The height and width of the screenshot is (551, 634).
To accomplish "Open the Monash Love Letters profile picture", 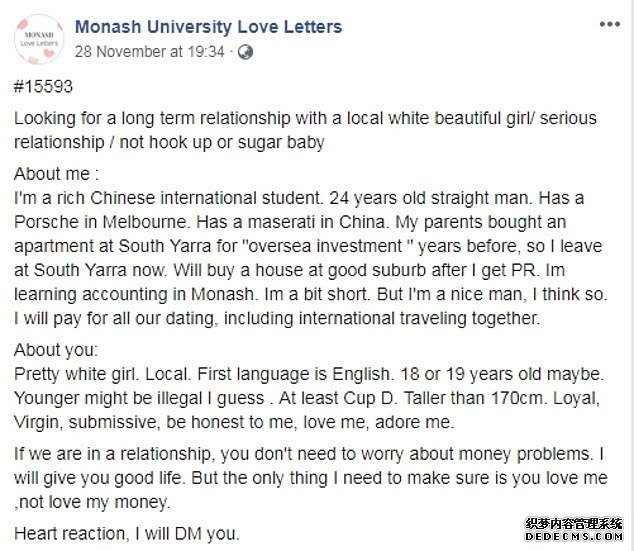I will click(x=39, y=39).
